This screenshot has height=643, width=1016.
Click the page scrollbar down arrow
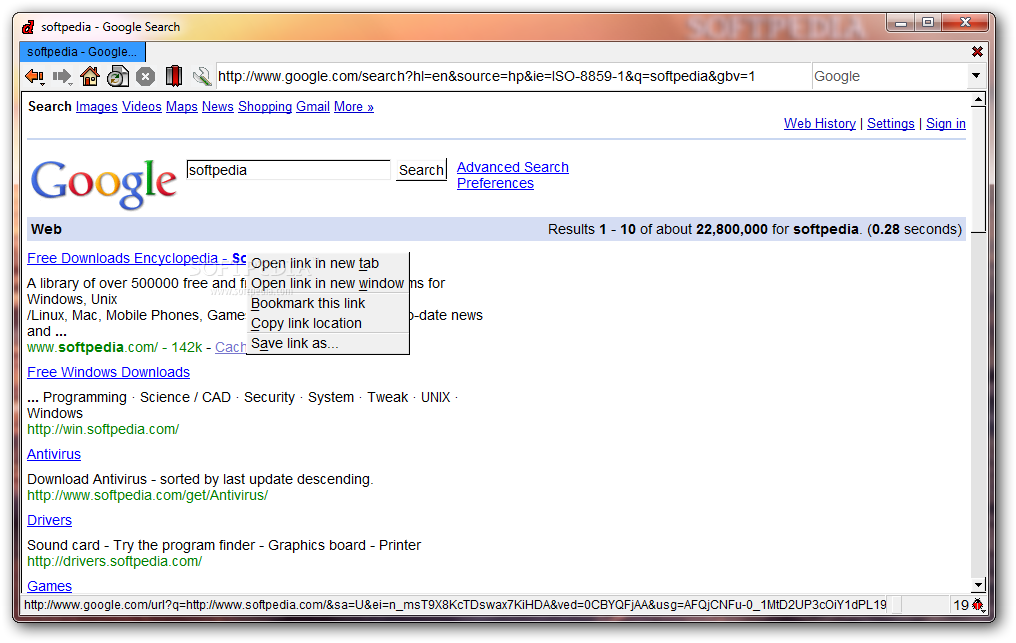tap(978, 585)
